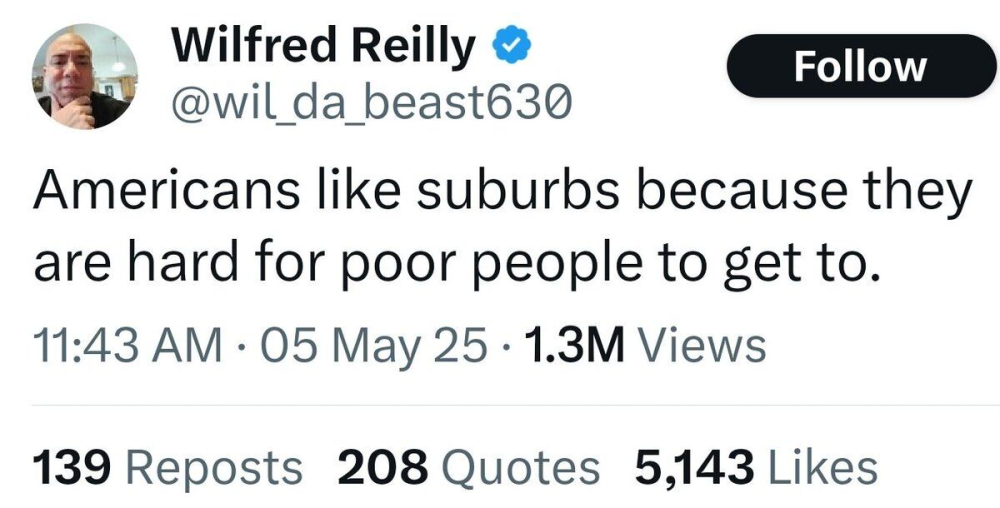
Task: Click the blue verified checkmark badge
Action: coord(508,47)
